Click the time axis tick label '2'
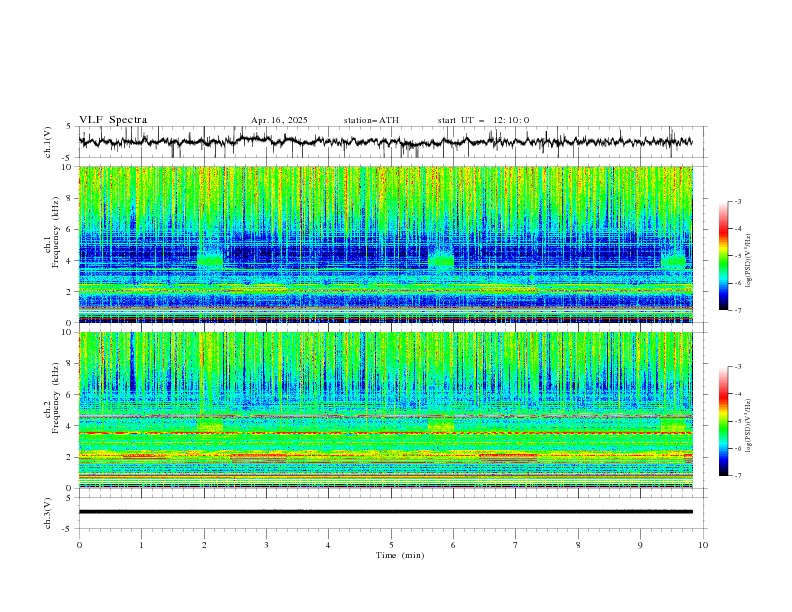Screen dimensions: 792x612 click(x=204, y=545)
